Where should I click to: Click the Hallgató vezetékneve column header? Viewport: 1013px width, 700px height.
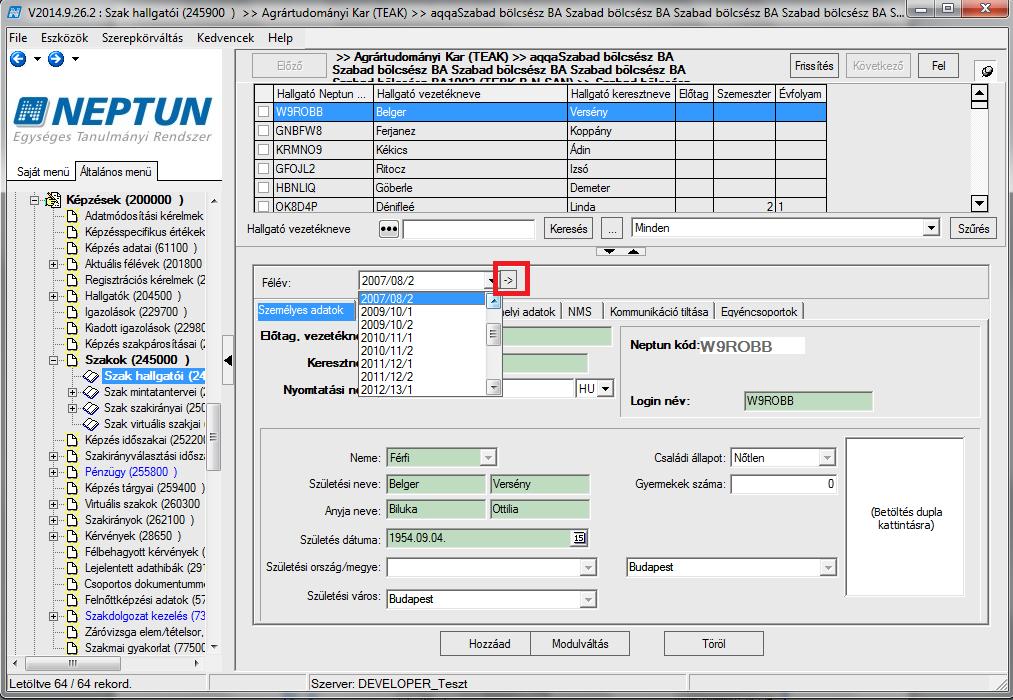[x=471, y=94]
